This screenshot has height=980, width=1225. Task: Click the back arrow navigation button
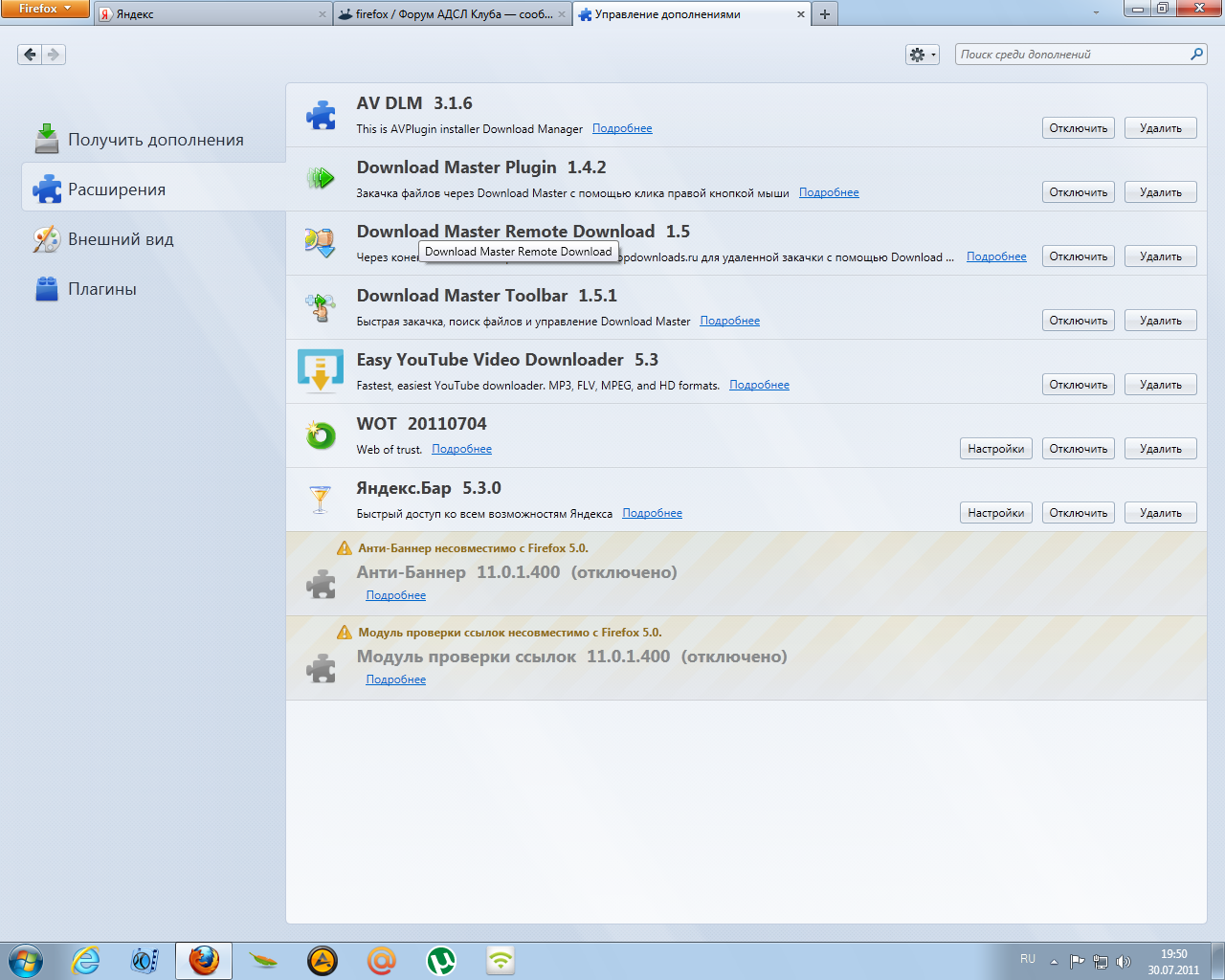point(30,55)
